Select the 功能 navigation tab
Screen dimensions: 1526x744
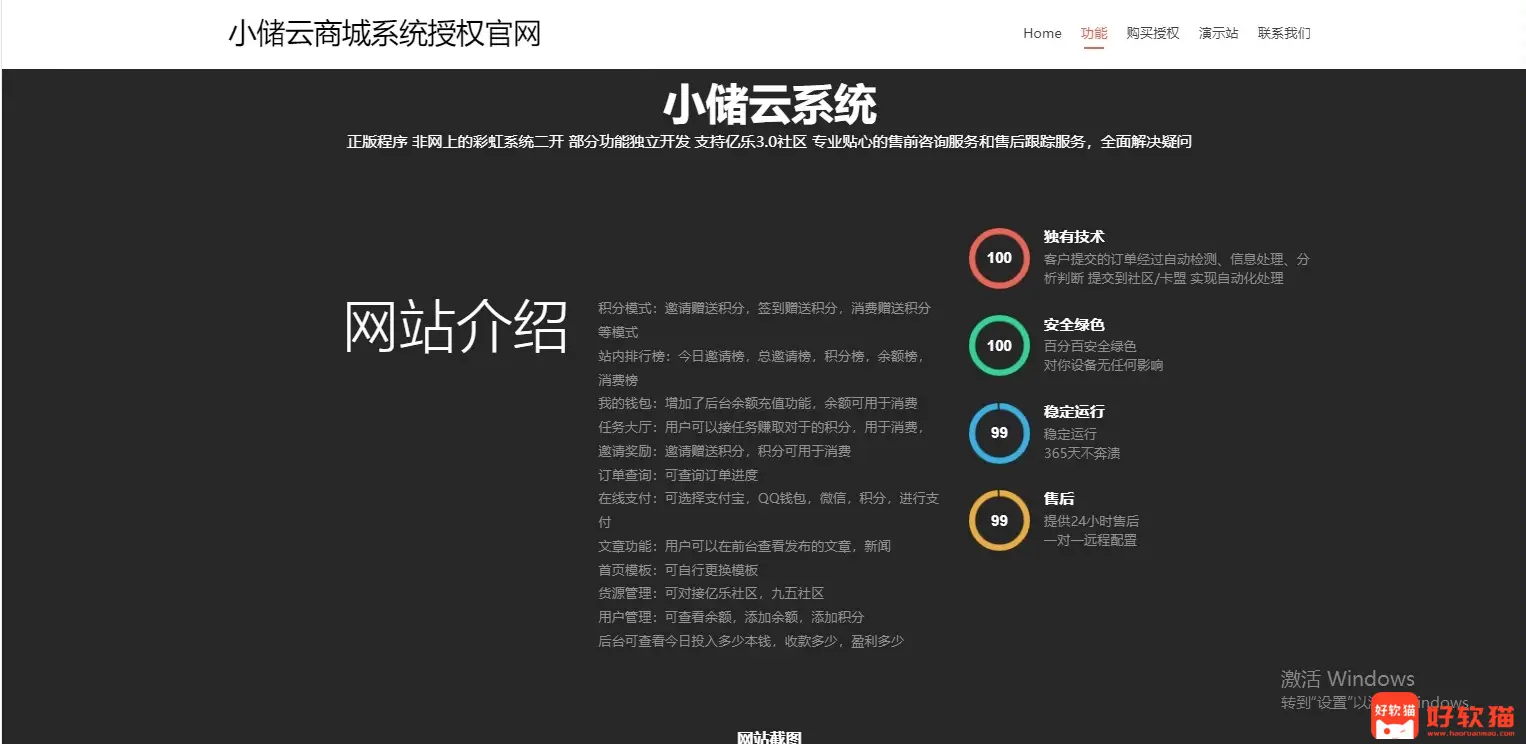click(x=1094, y=33)
